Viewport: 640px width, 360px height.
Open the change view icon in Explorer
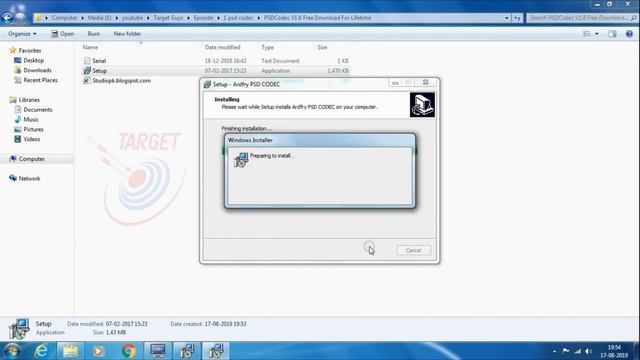coord(587,34)
